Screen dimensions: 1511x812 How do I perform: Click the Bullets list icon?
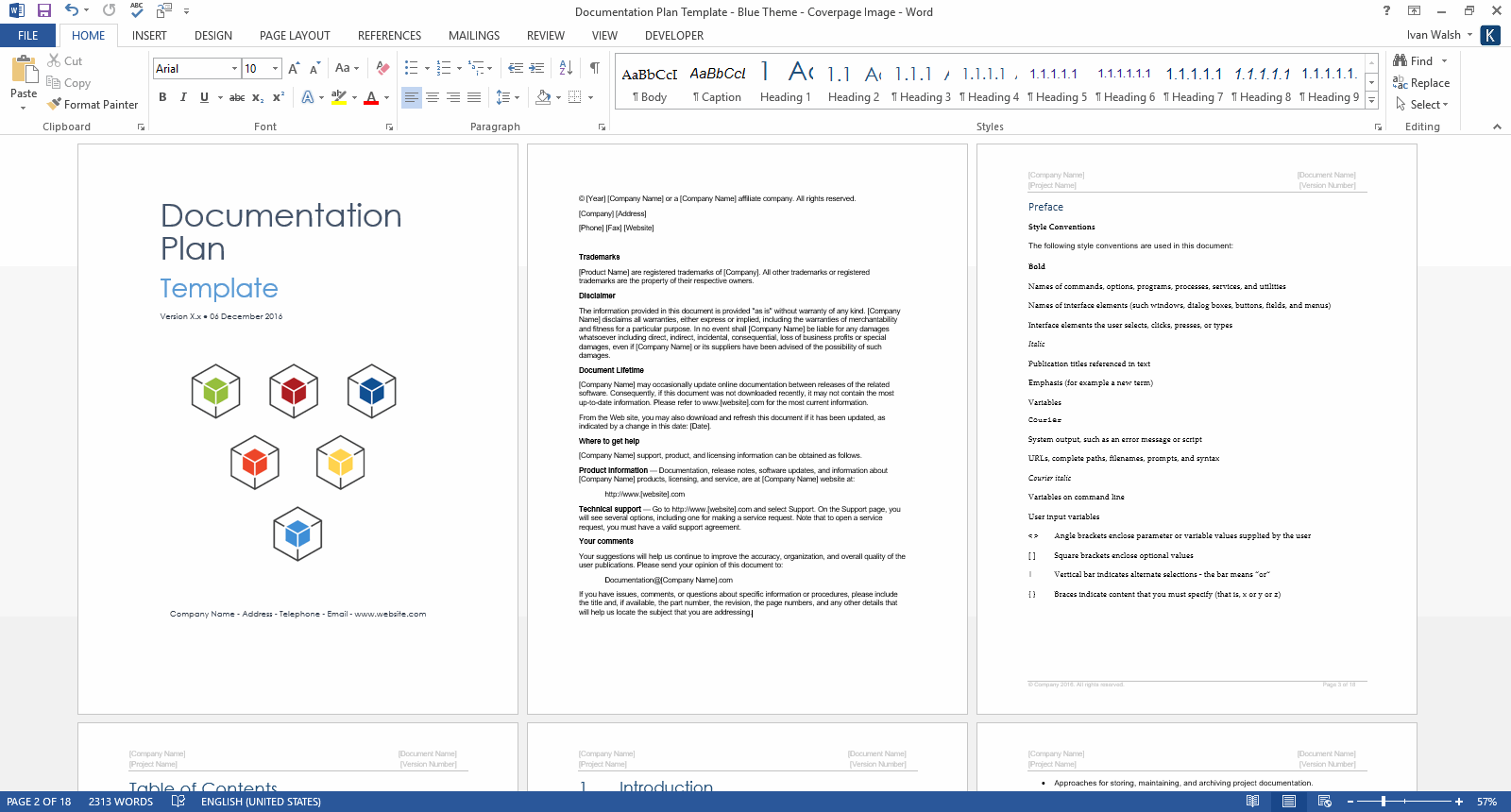411,68
